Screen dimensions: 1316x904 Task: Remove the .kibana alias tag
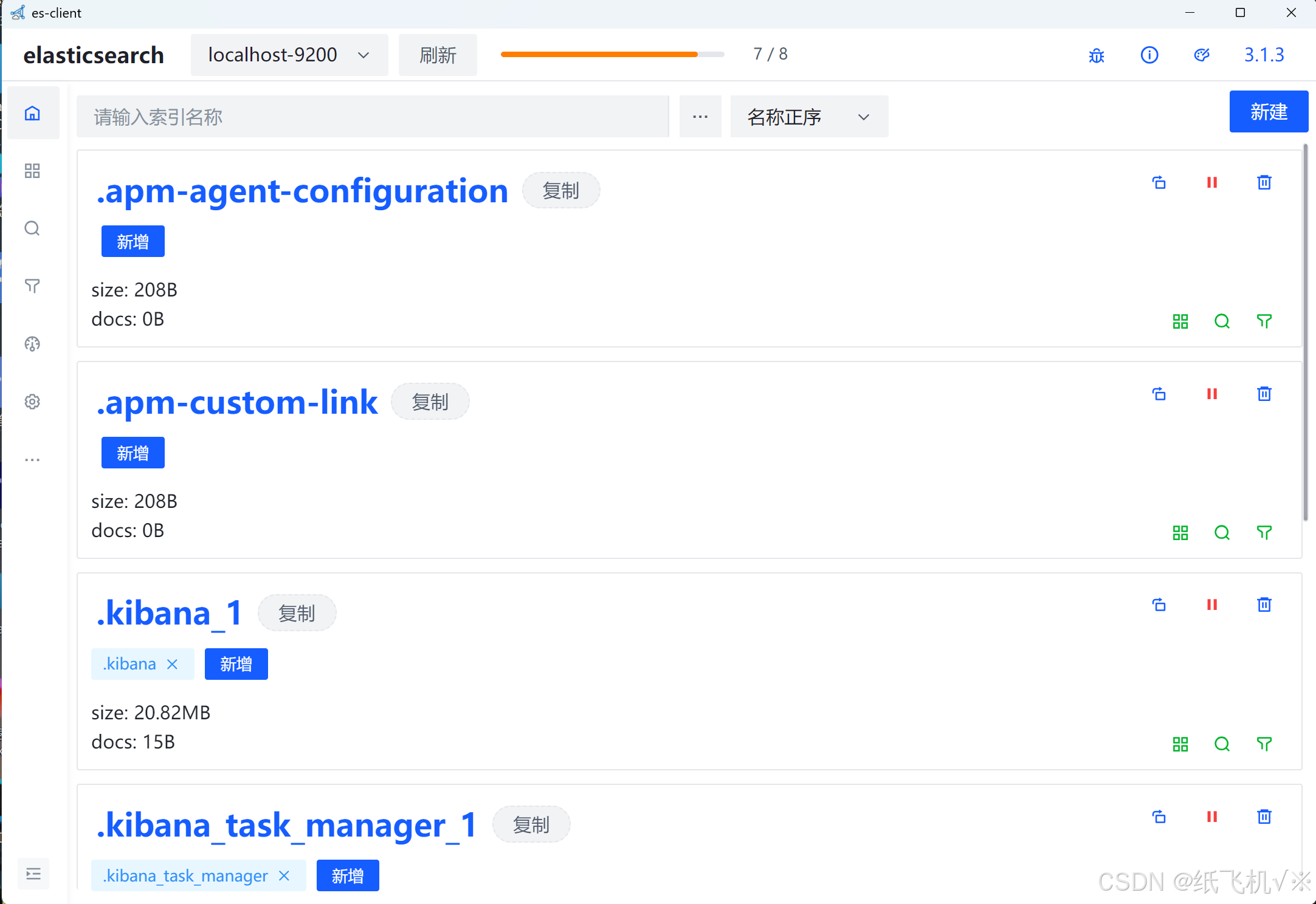173,664
